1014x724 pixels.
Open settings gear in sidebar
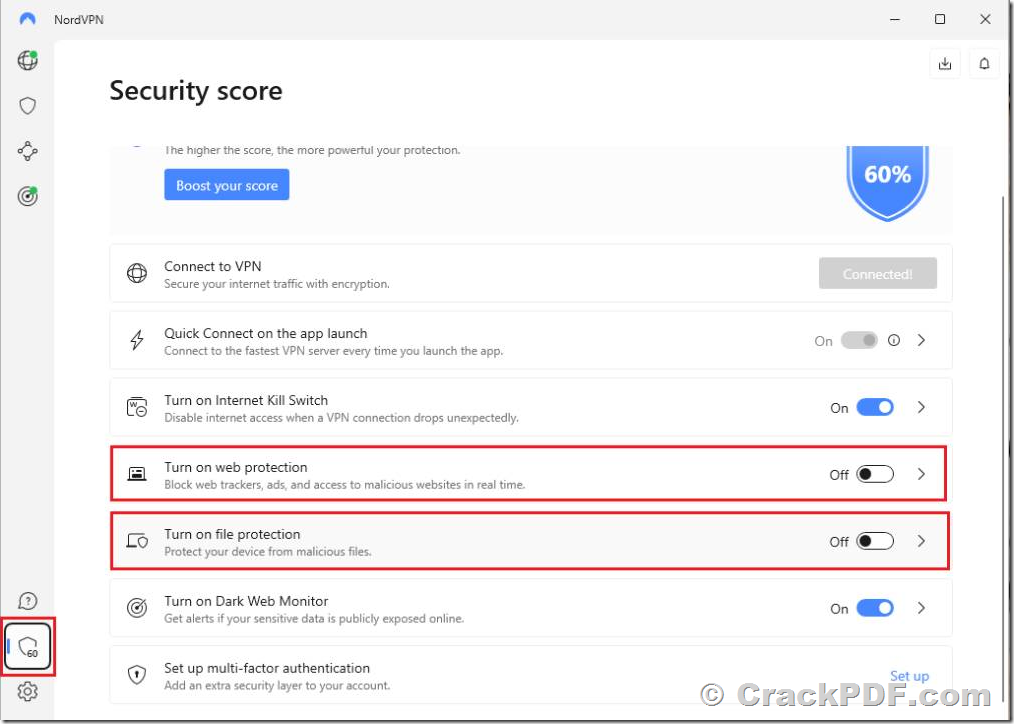[x=27, y=692]
